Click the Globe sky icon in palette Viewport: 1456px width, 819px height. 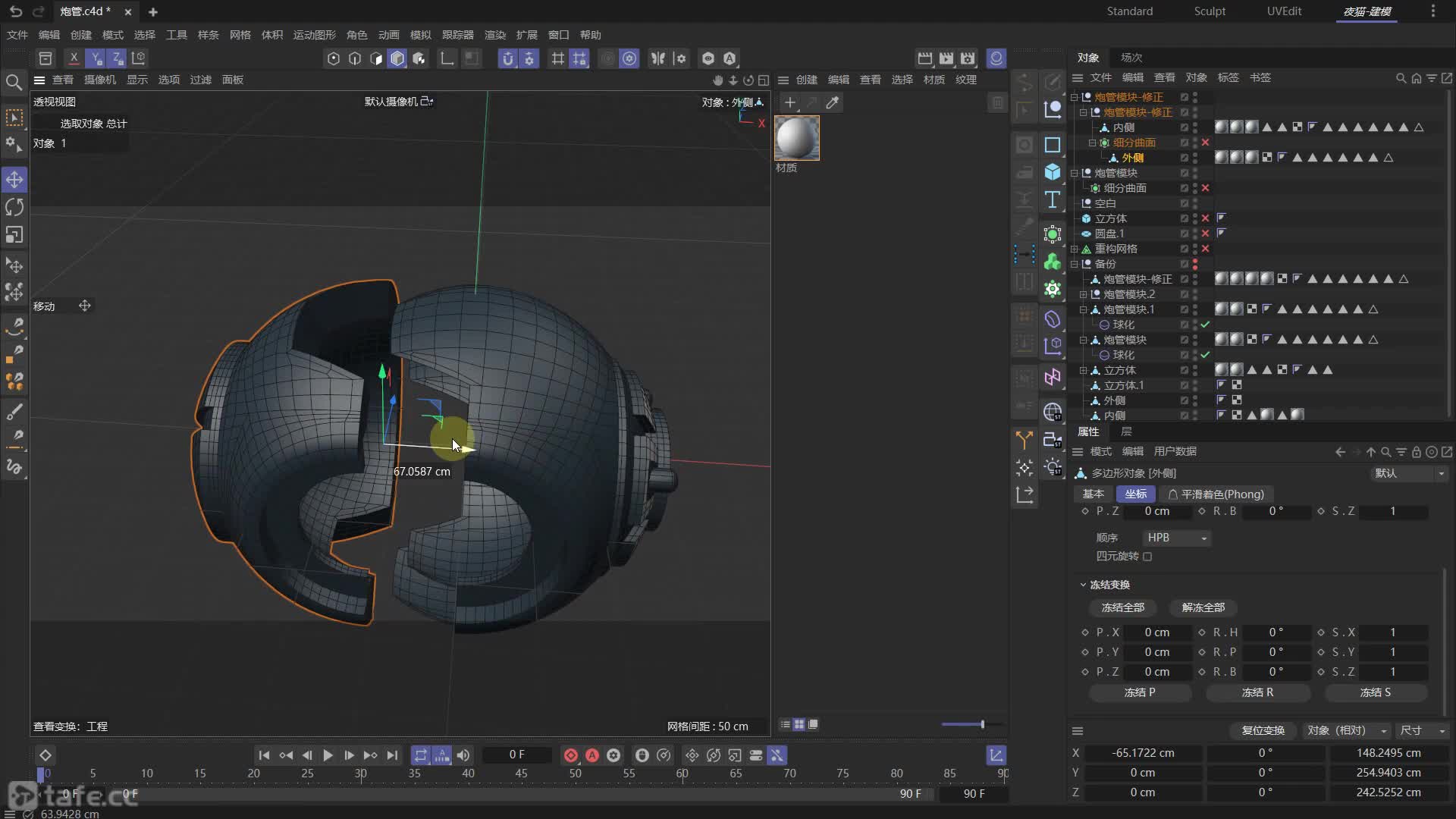pyautogui.click(x=1053, y=412)
